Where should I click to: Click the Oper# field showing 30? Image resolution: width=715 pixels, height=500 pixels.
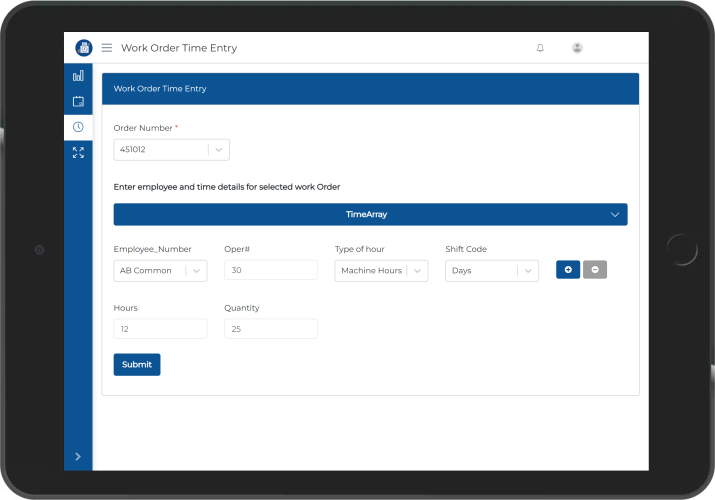point(271,270)
